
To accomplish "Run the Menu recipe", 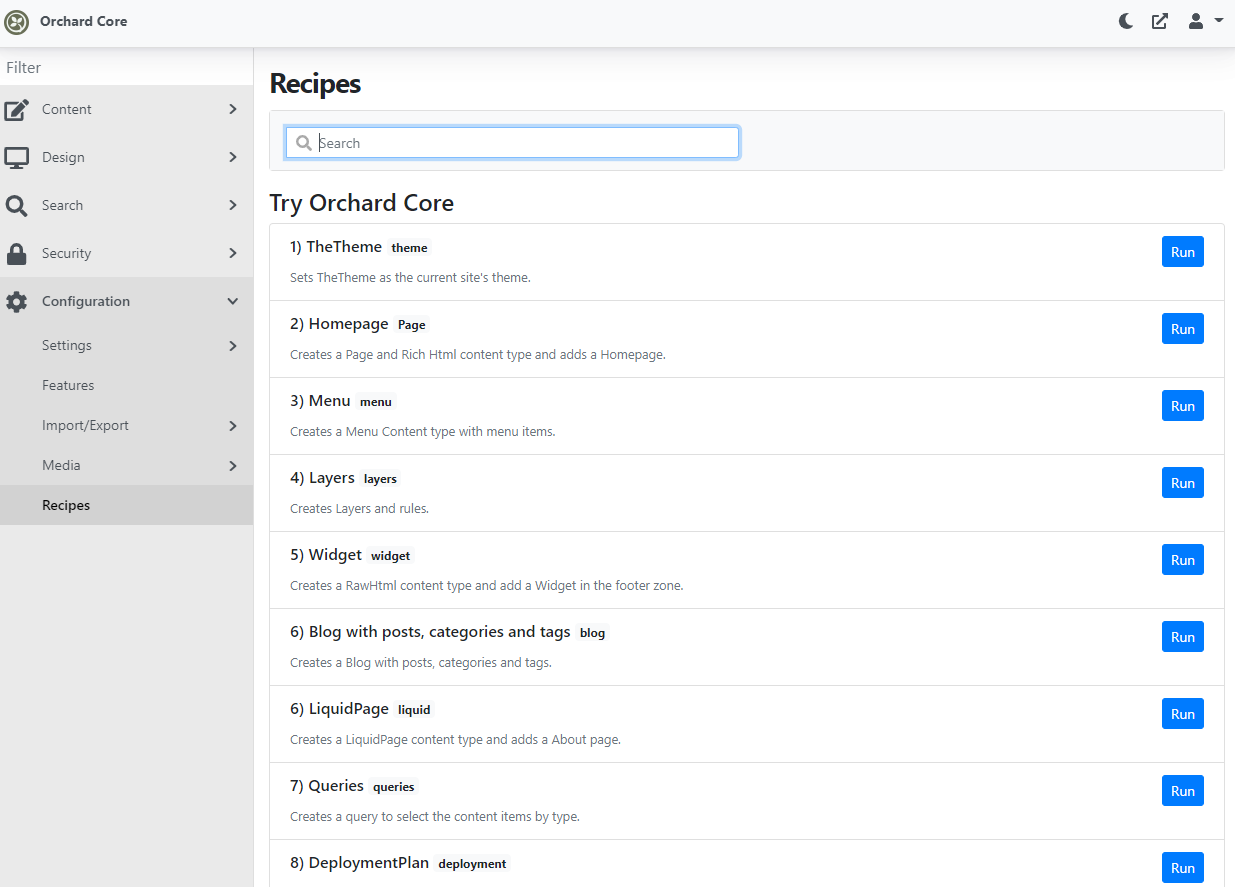I will click(1183, 406).
